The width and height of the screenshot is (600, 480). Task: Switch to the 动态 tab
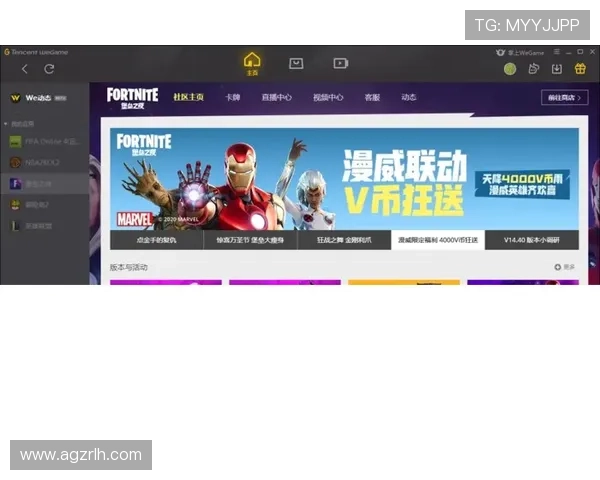point(409,97)
